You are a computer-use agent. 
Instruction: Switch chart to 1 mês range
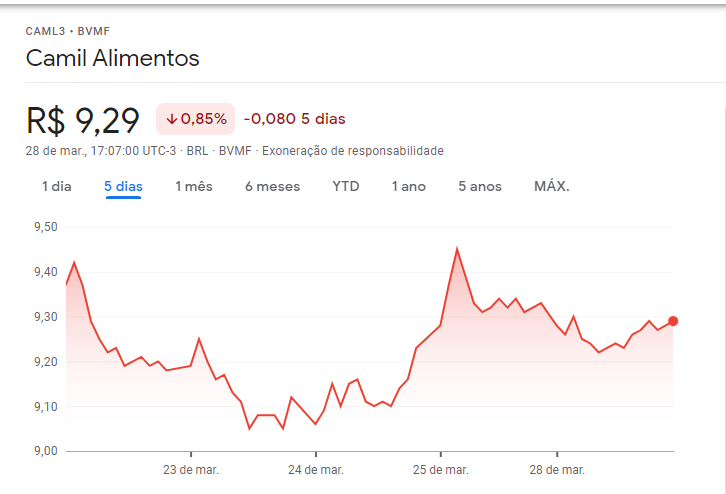click(x=194, y=187)
